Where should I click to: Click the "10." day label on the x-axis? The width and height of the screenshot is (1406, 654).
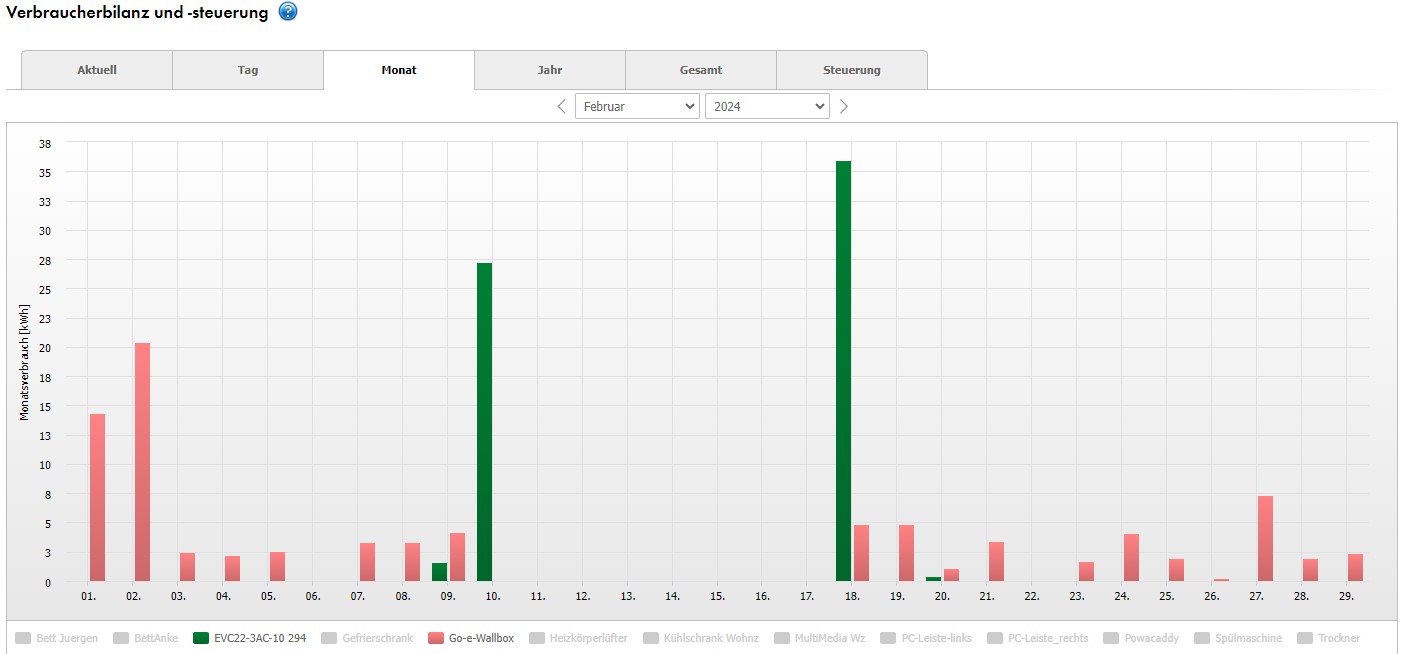[493, 596]
